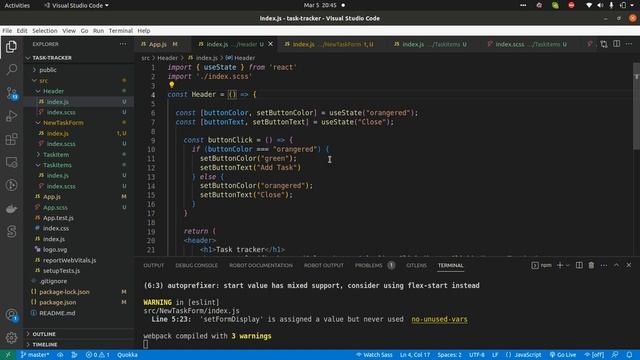The height and width of the screenshot is (360, 640).
Task: Open notifications bell in status bar
Action: (629, 355)
